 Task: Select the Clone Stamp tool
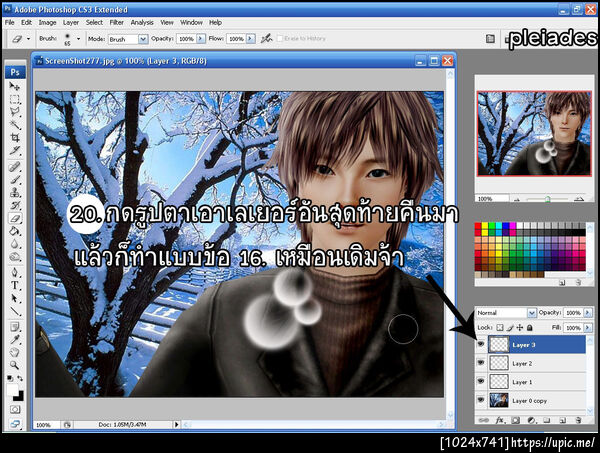[x=15, y=192]
